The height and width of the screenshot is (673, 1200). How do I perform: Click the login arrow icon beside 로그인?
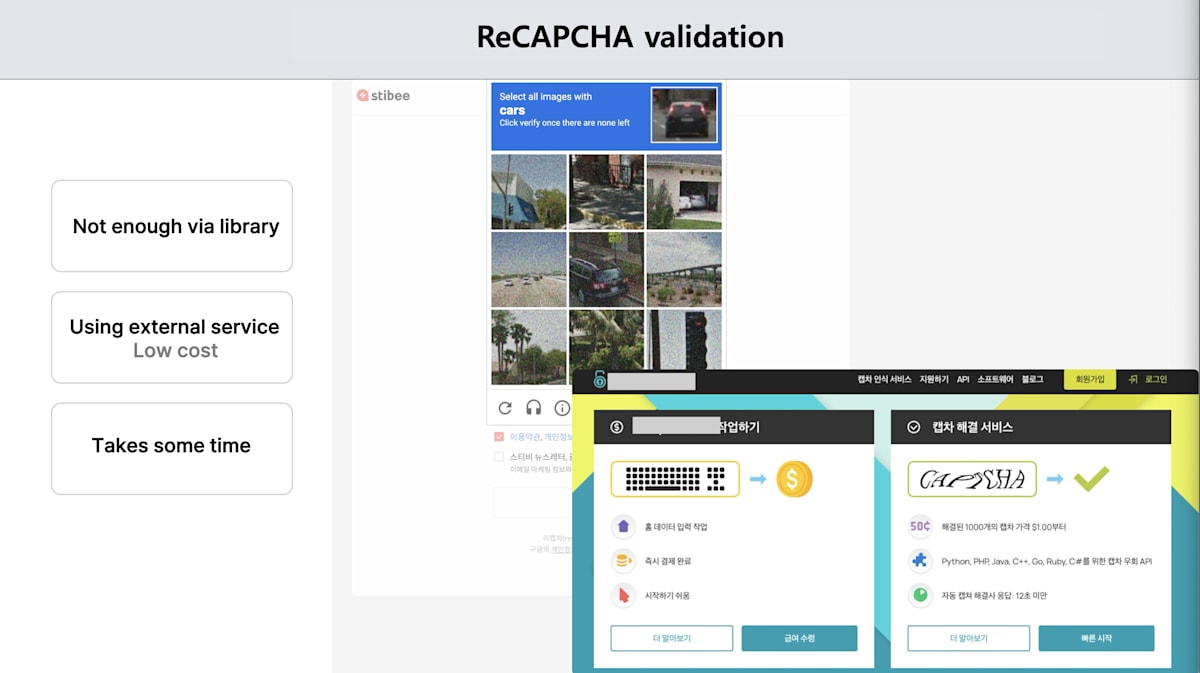1133,380
